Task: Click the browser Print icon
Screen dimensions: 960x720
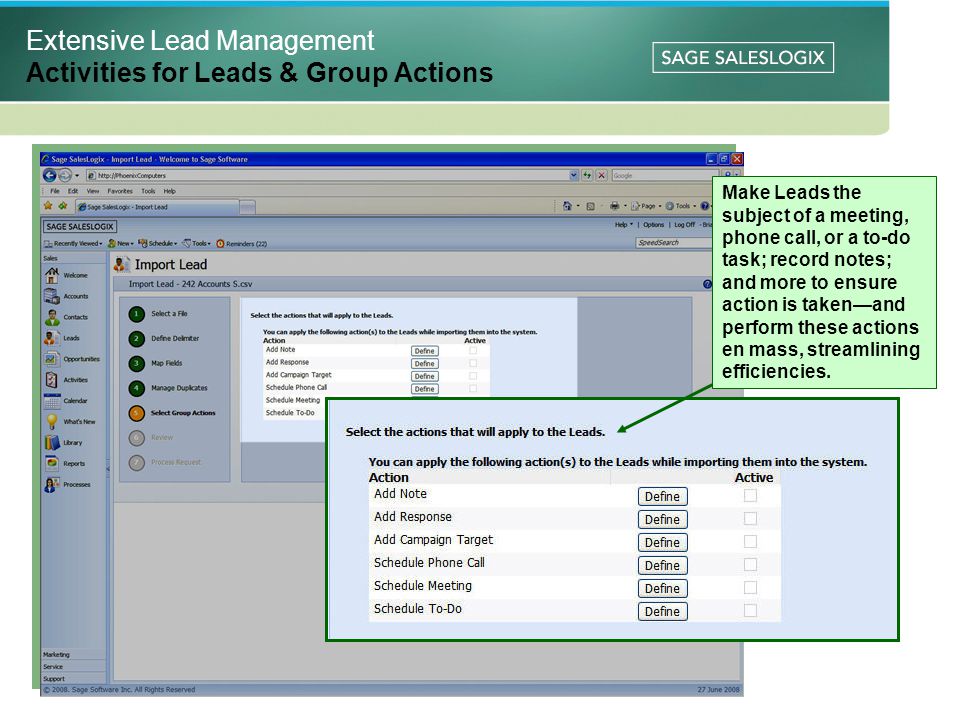Action: point(614,206)
